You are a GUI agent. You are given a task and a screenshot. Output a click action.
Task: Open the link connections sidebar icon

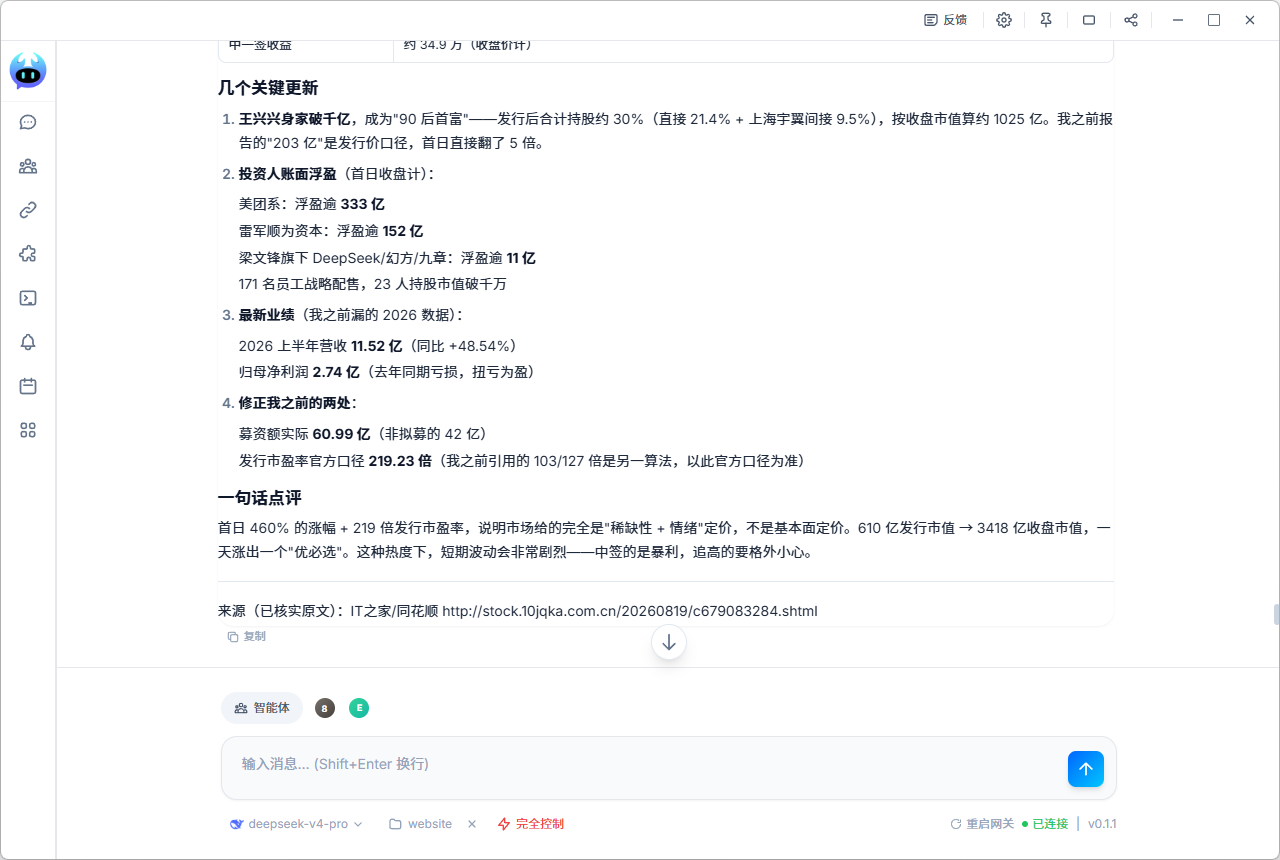pos(28,210)
